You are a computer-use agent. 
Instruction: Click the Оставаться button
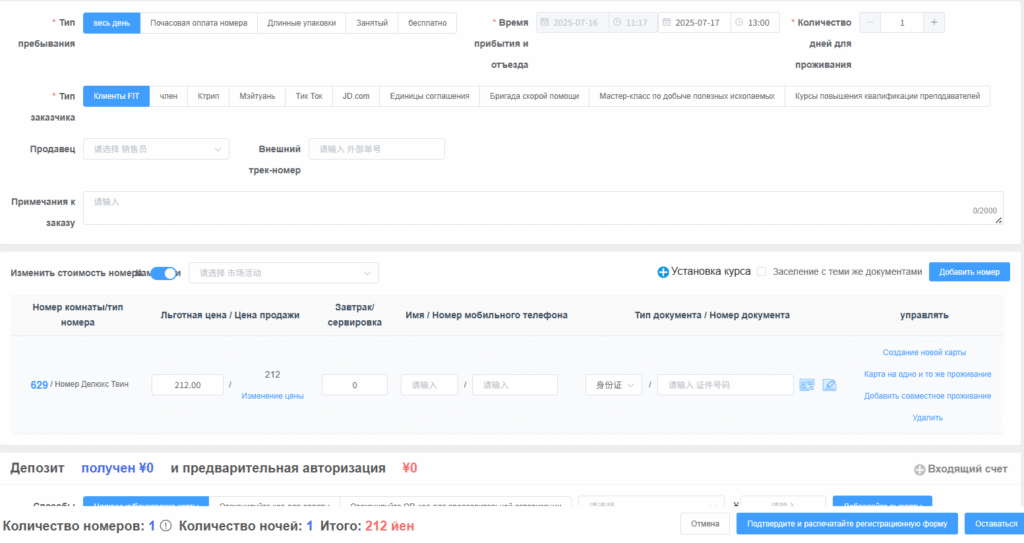996,524
